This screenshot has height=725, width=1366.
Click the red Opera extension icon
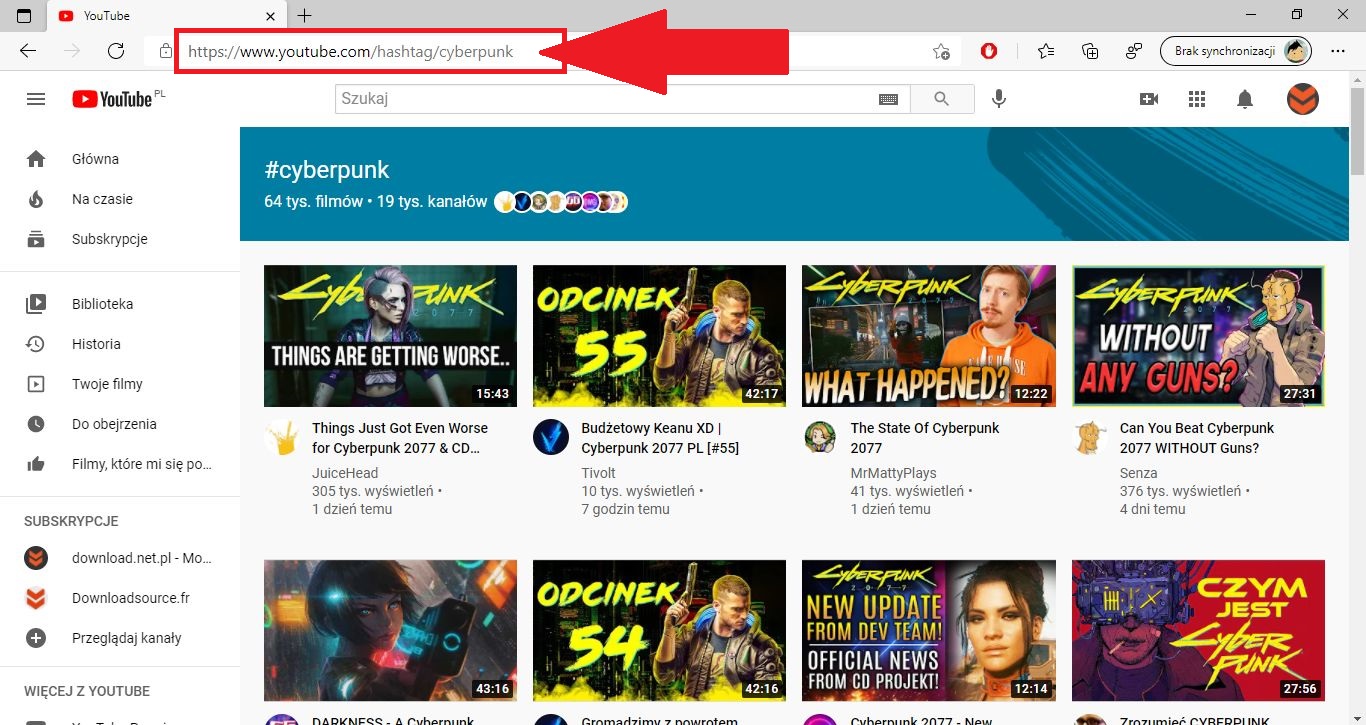(988, 51)
